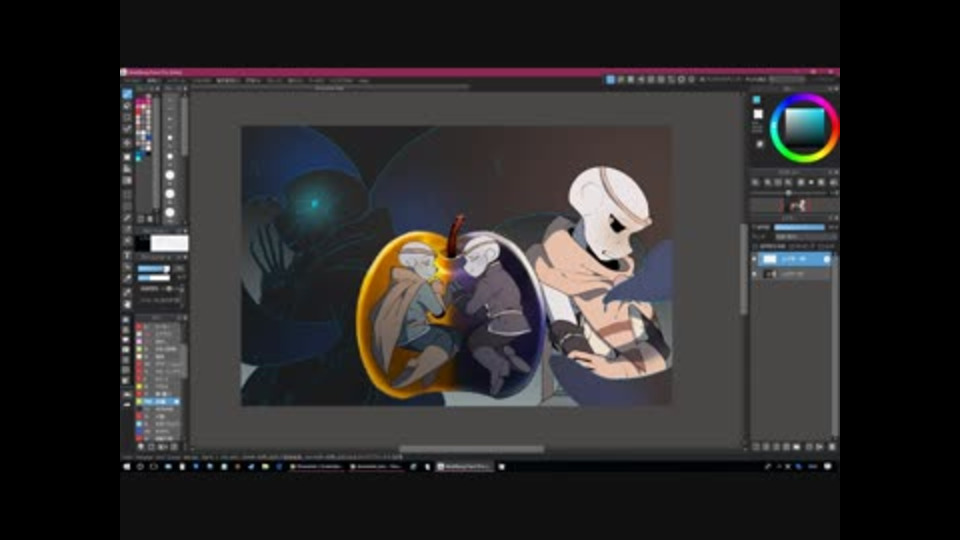Screen dimensions: 960x540
Task: Click the canvas horizontal scrollbar
Action: click(x=471, y=449)
